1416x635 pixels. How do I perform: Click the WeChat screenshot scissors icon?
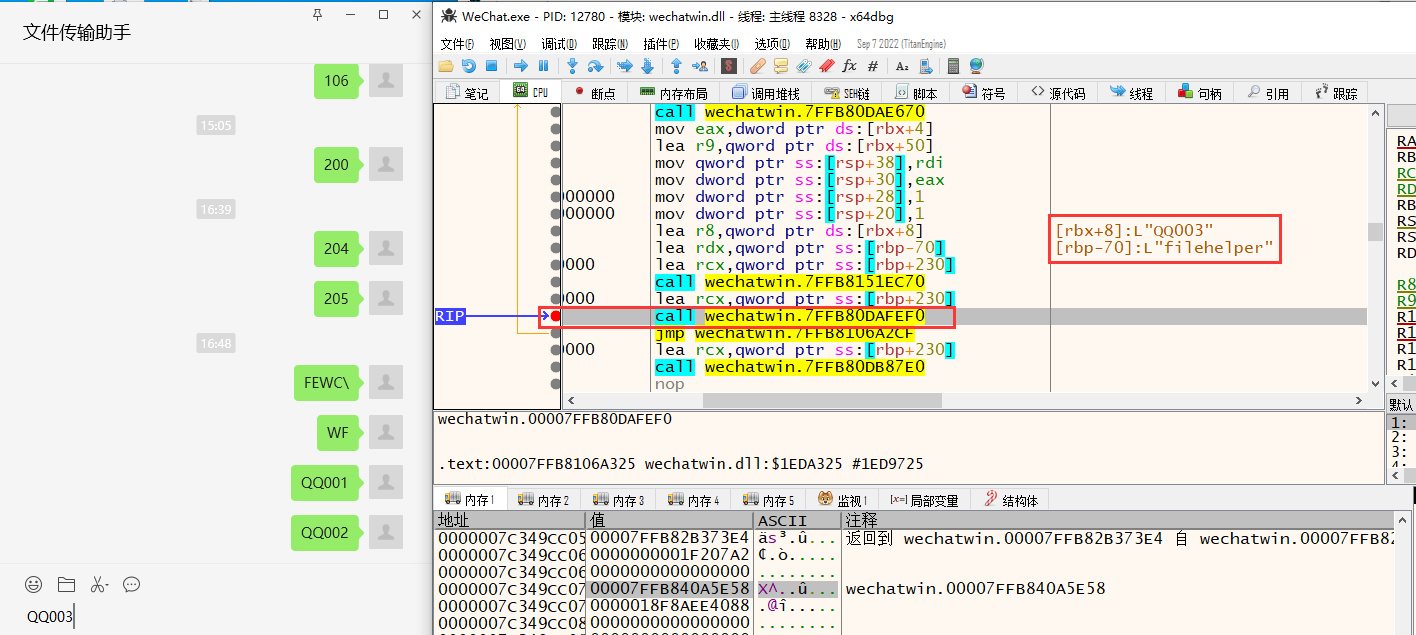[x=98, y=584]
